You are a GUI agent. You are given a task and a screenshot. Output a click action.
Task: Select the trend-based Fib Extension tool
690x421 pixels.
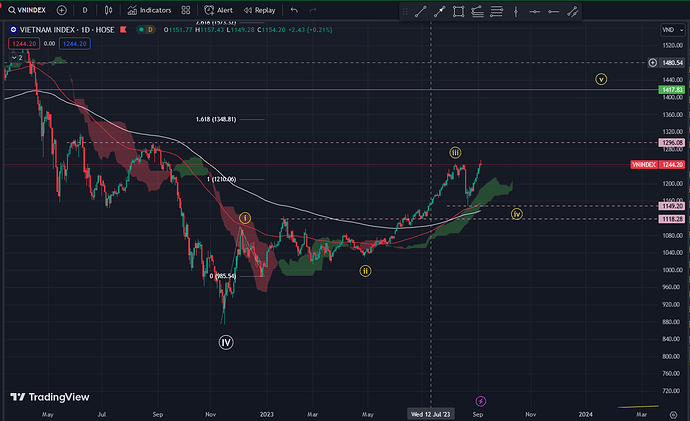(477, 11)
